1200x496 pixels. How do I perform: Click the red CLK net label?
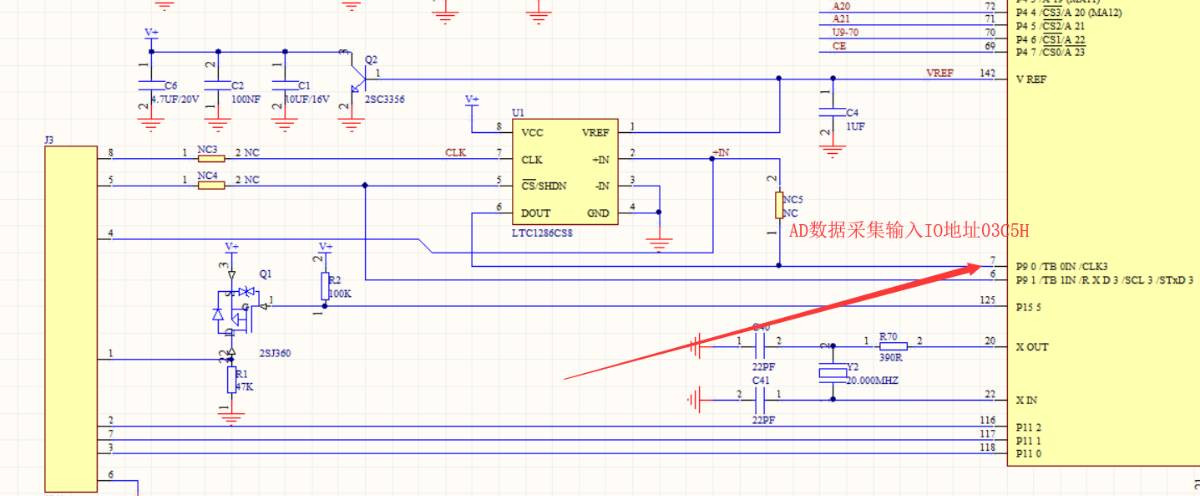(455, 152)
